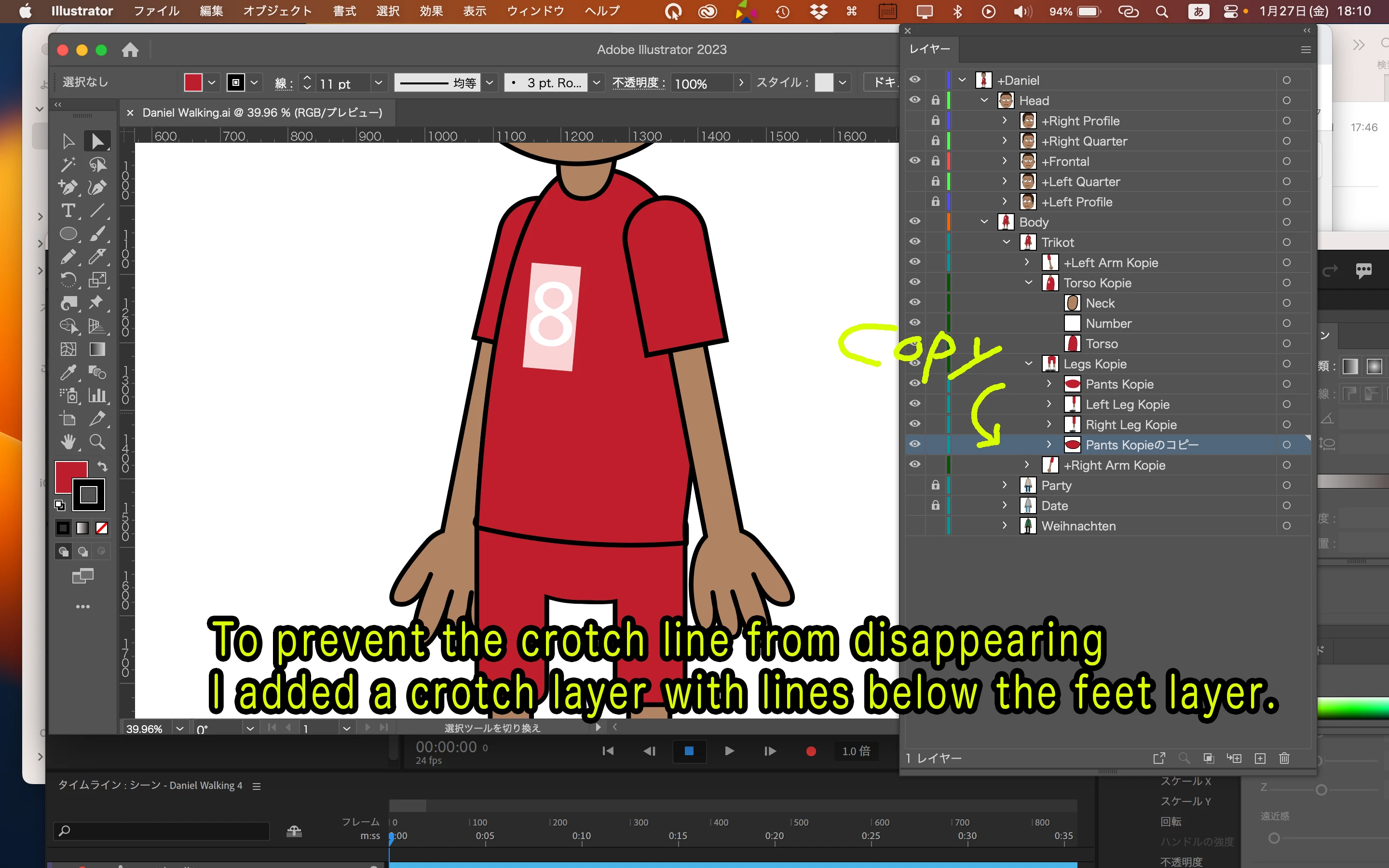Open the opacity 100% dropdown arrow

(x=741, y=82)
